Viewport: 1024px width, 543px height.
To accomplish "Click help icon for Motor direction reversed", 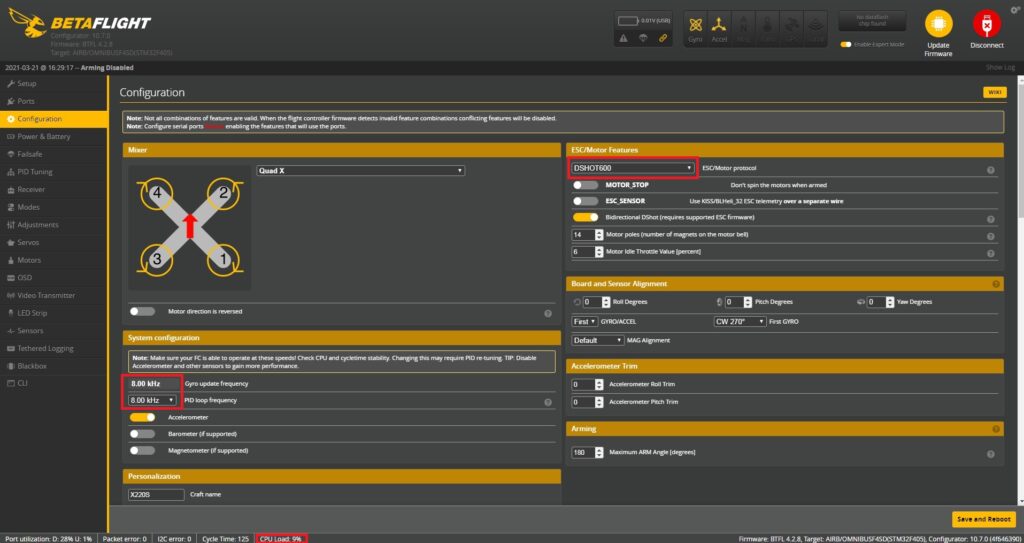I will (x=548, y=314).
